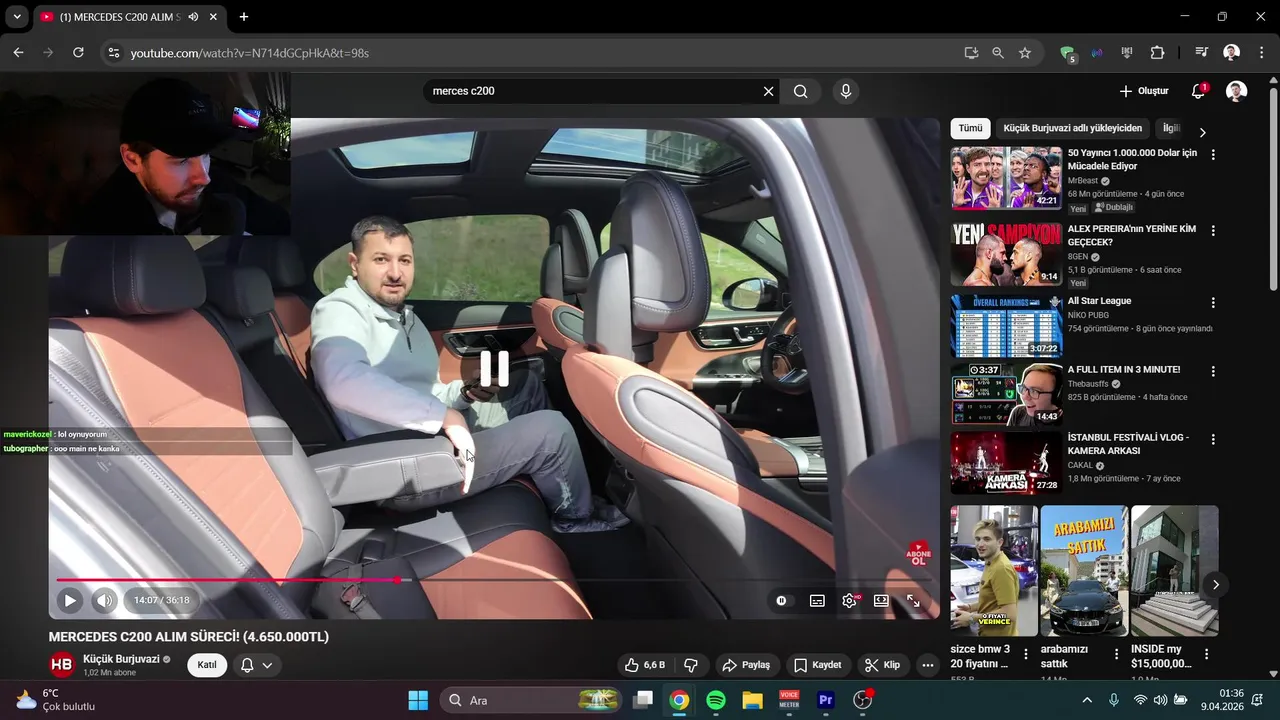
Task: Open the notification bell dropdown for the channel
Action: tap(257, 665)
